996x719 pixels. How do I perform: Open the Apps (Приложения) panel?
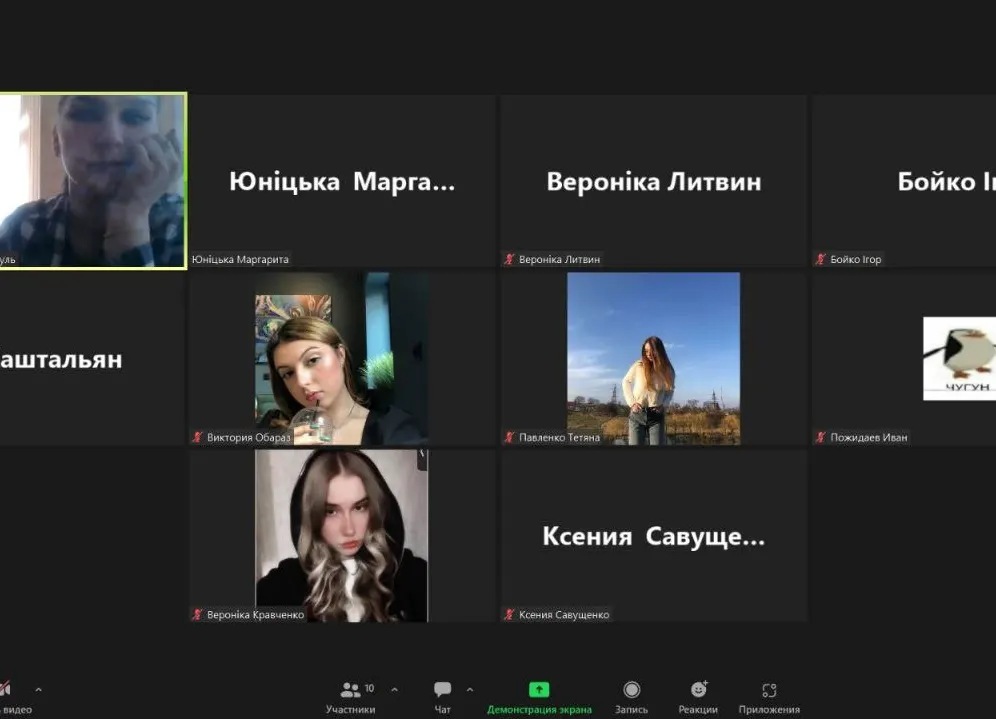768,695
